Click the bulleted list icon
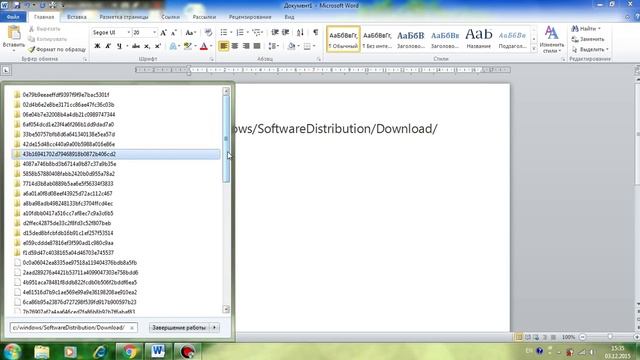Viewport: 640px width, 360px height. tap(224, 32)
